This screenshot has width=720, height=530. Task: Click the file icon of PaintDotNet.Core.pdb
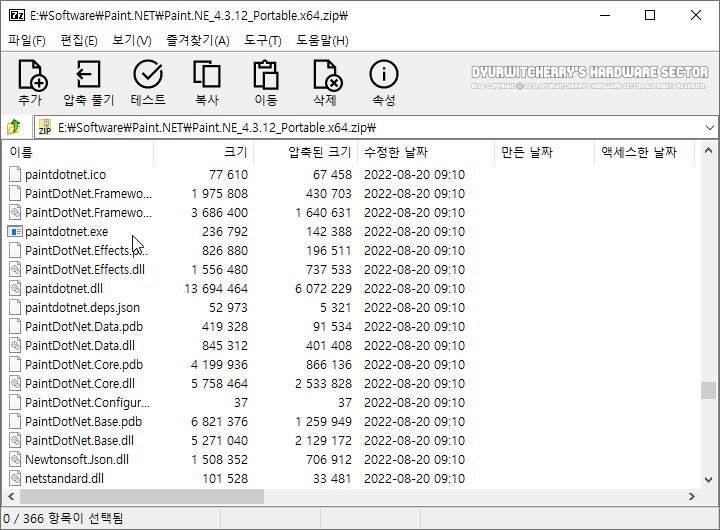click(x=15, y=365)
